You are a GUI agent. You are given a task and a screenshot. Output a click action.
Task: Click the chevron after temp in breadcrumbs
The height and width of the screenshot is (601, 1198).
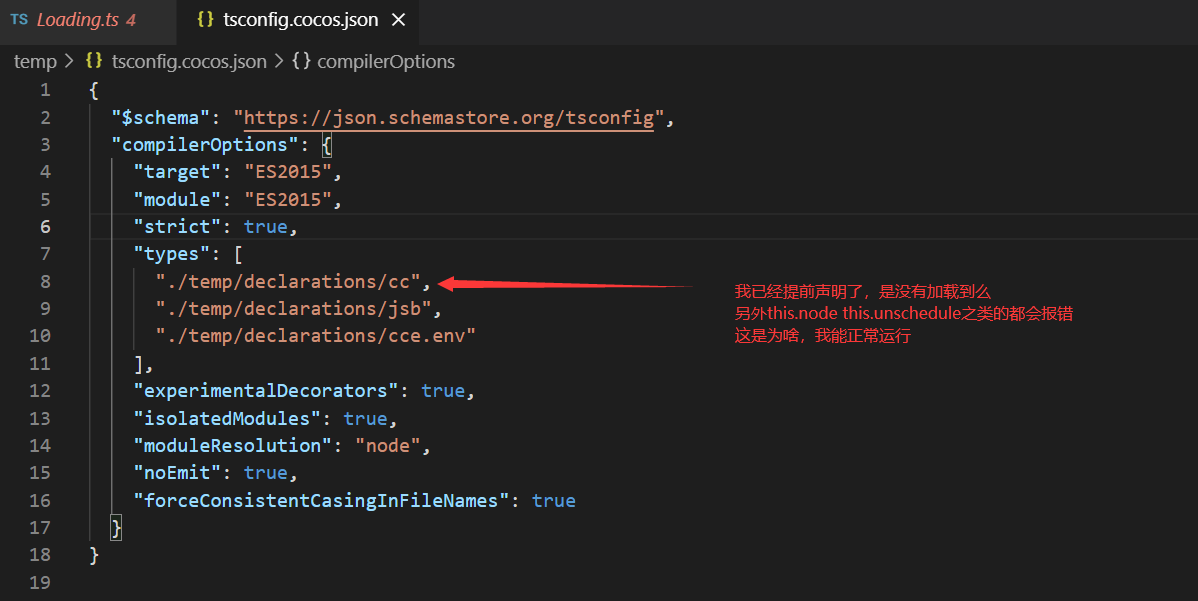(x=69, y=62)
